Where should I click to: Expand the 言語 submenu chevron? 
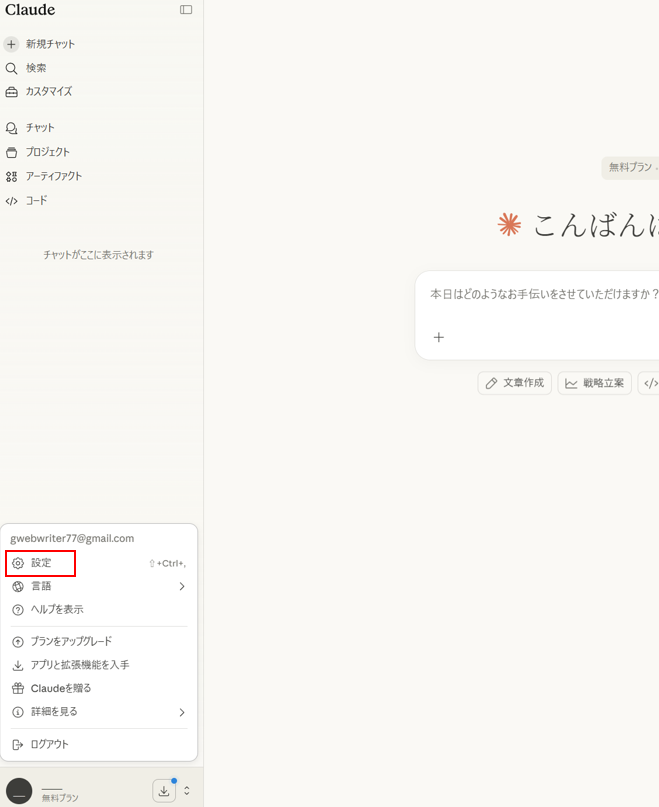tap(182, 586)
